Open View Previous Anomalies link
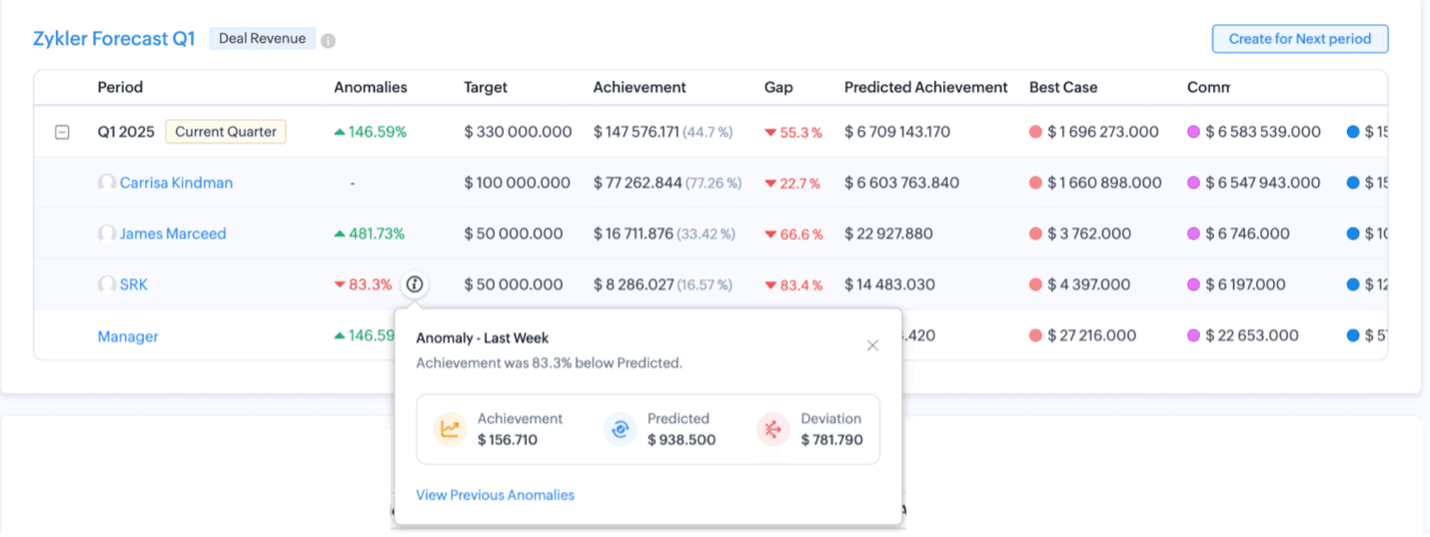1430x537 pixels. pos(495,495)
